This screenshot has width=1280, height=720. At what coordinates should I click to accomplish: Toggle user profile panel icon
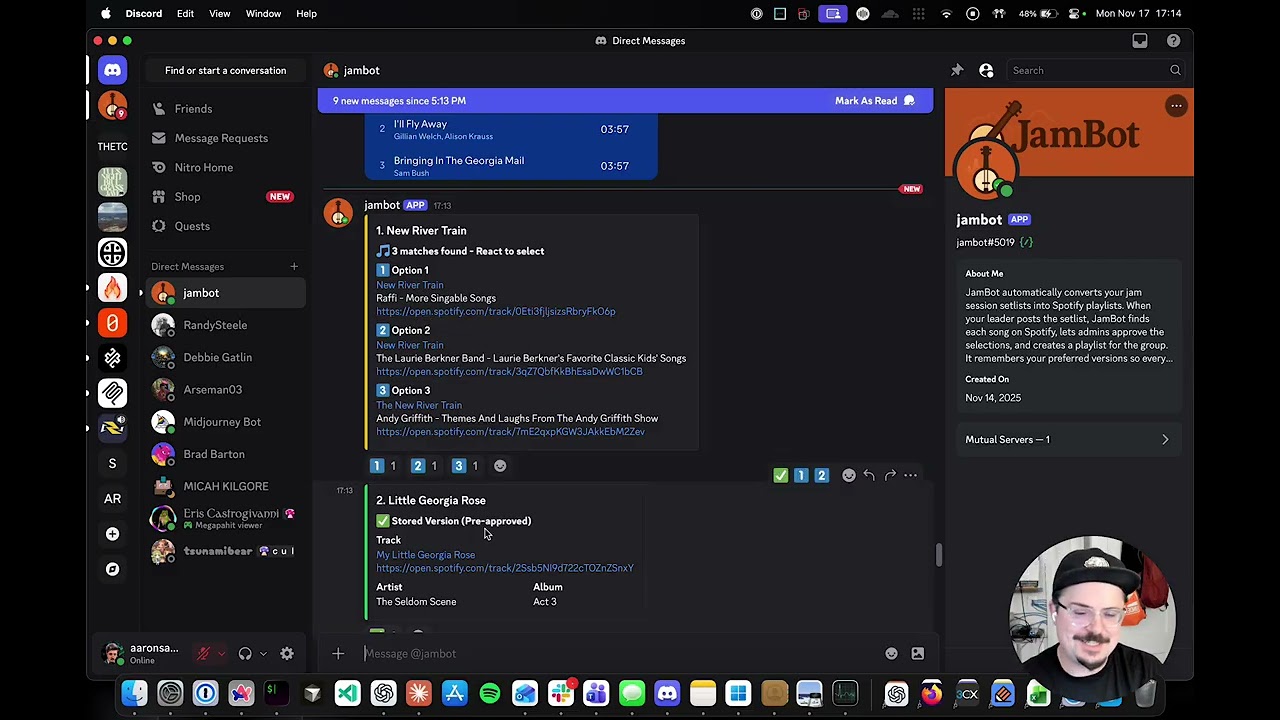pyautogui.click(x=986, y=70)
